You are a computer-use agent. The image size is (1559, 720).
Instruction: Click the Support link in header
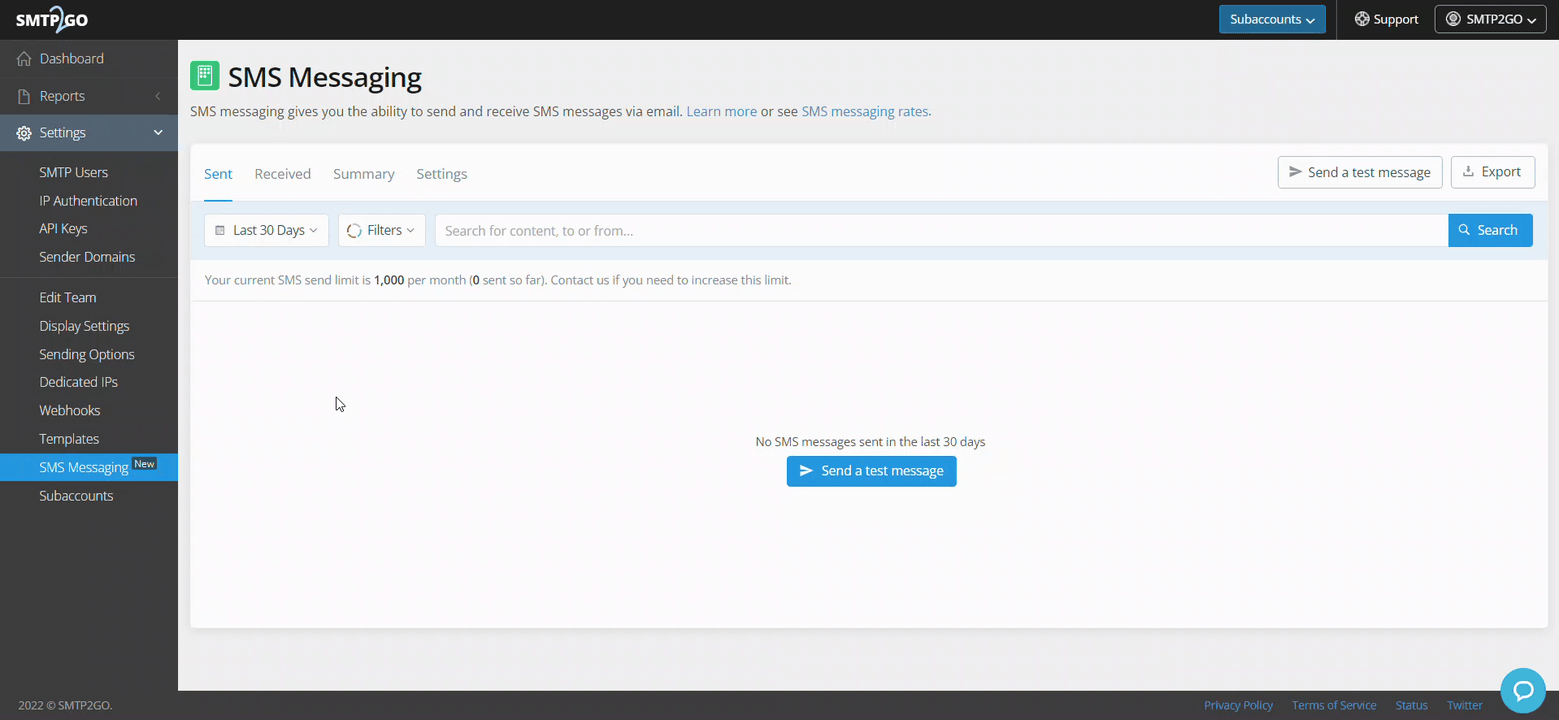pos(1387,19)
